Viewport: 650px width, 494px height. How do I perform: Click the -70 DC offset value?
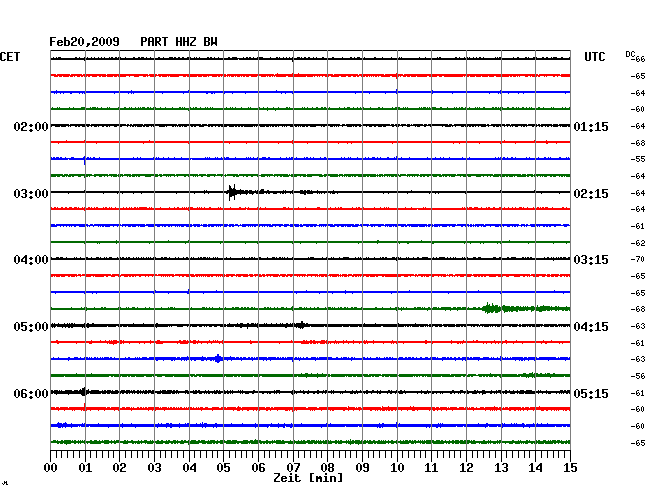pos(637,260)
